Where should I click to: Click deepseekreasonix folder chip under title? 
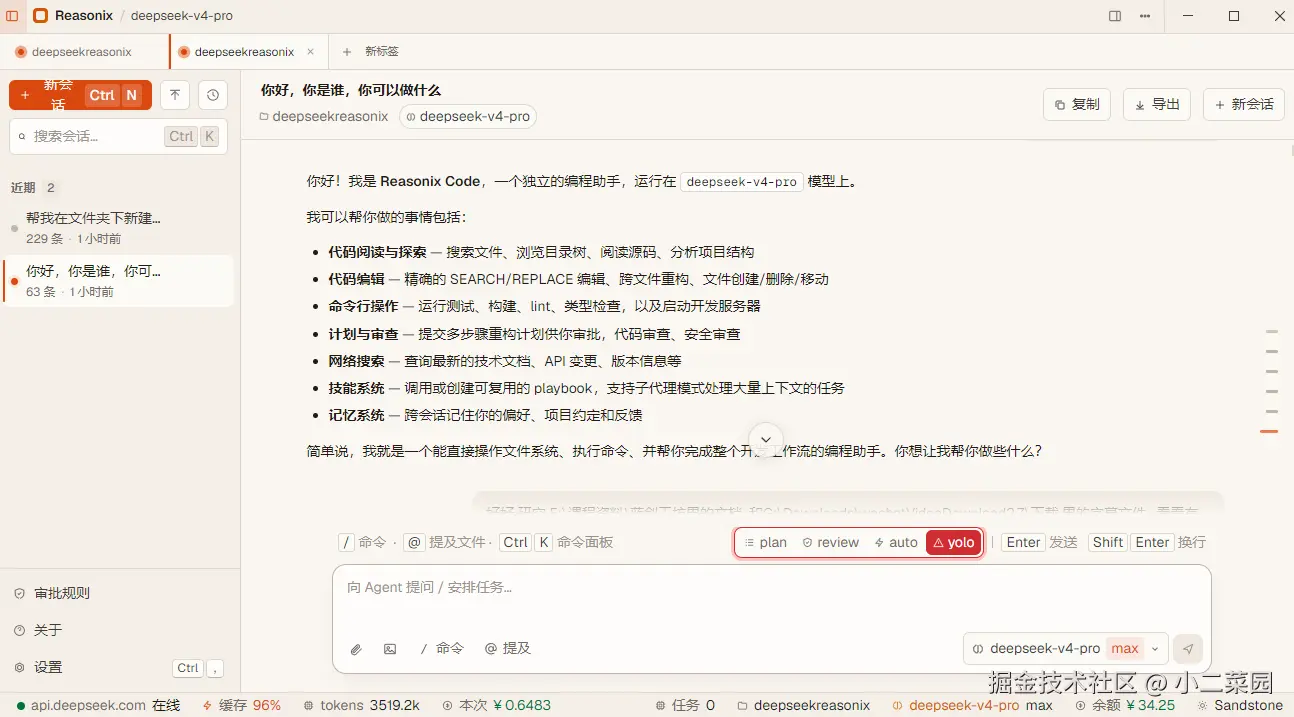pyautogui.click(x=324, y=117)
